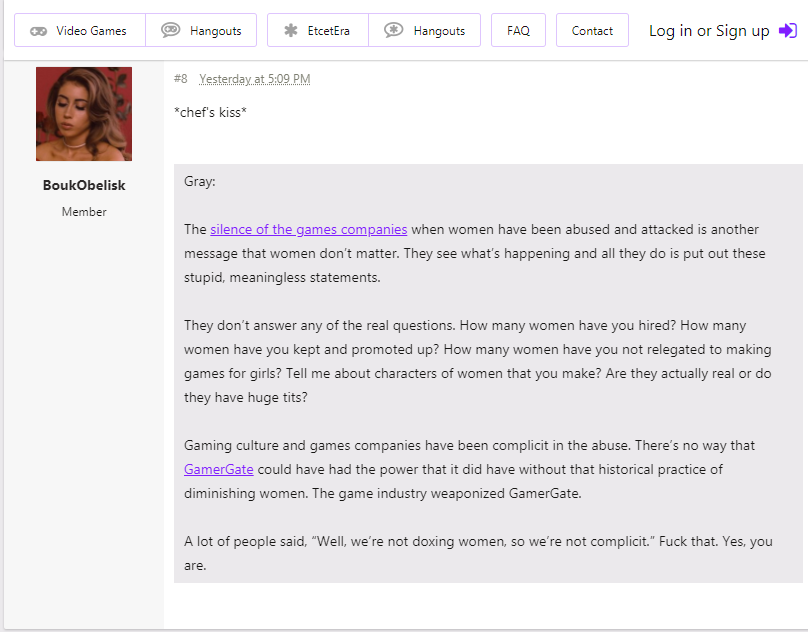Open the BoukObelisk profile username

pos(84,185)
